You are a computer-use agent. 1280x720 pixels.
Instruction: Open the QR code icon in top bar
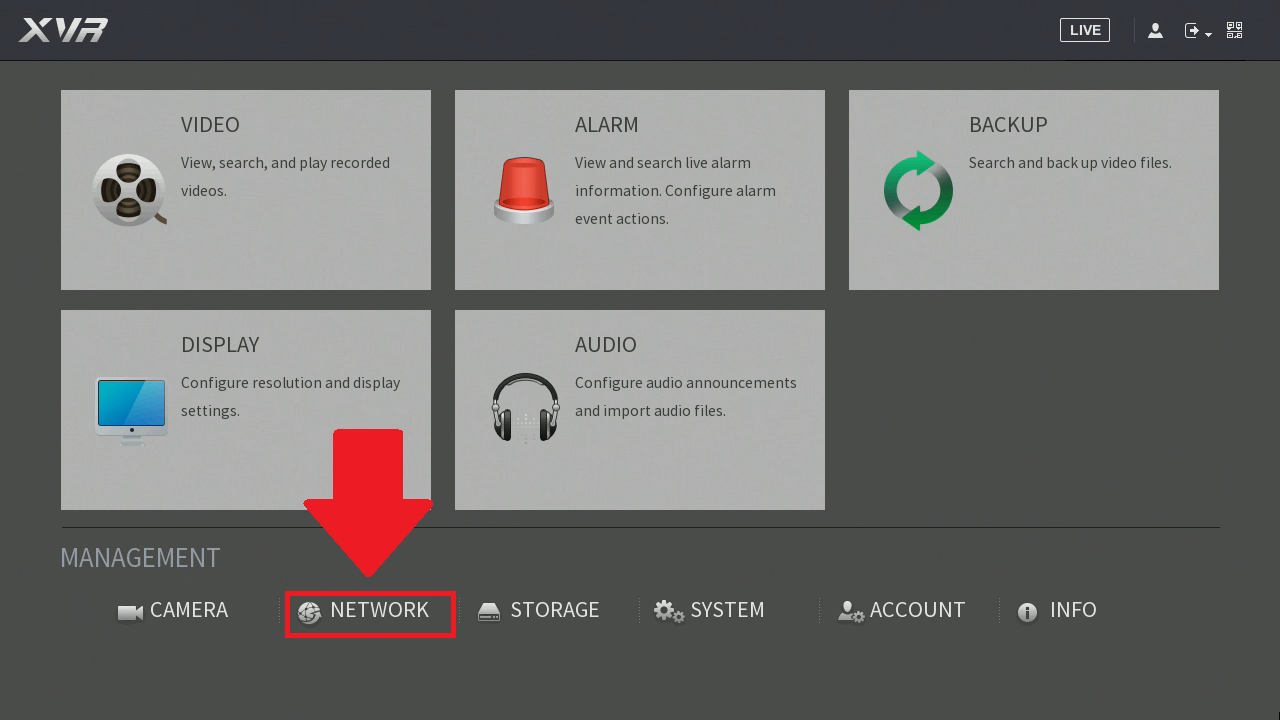tap(1234, 30)
